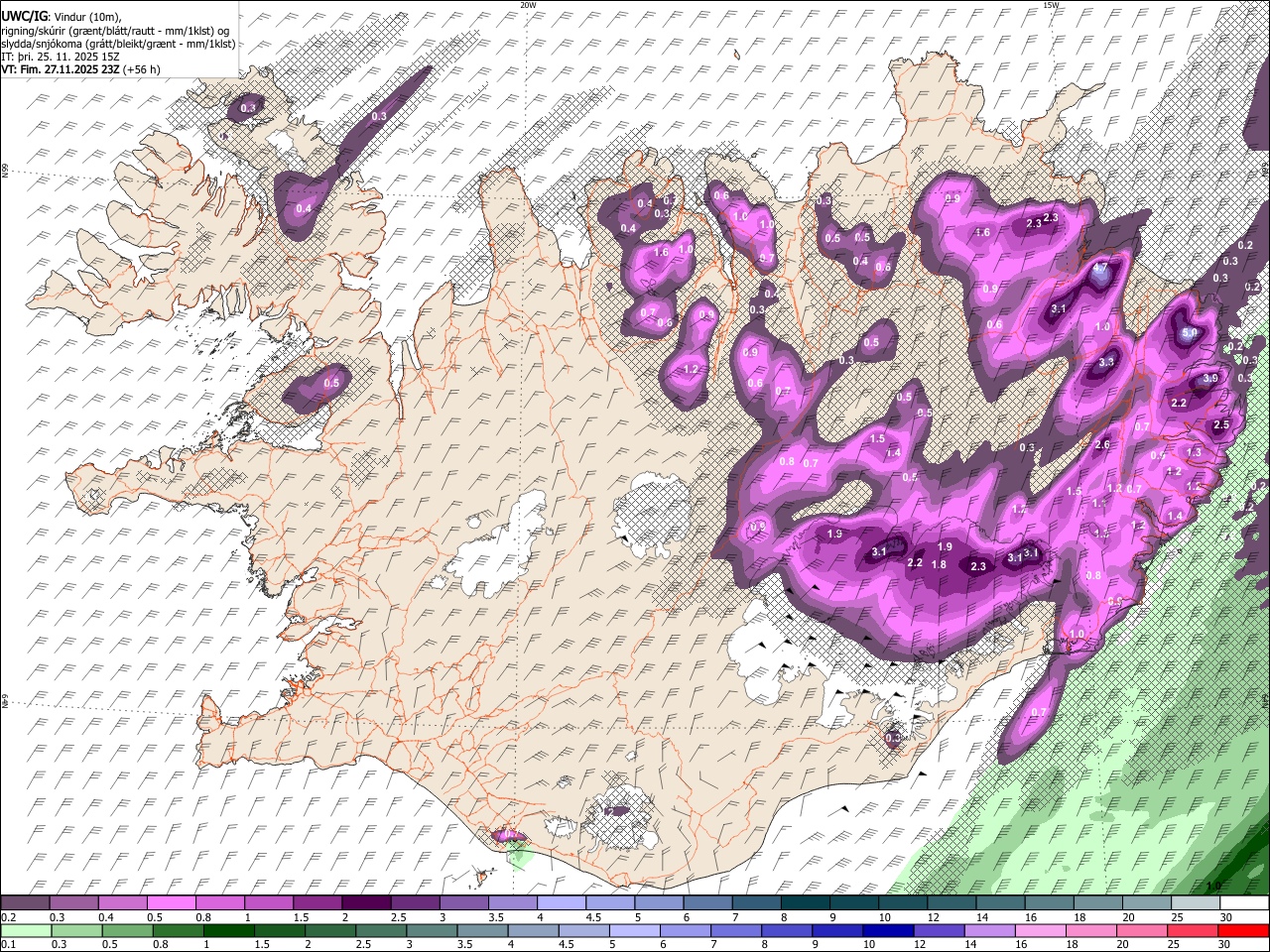Select the 6 swatch in the bottom rain legend row

coord(684,930)
